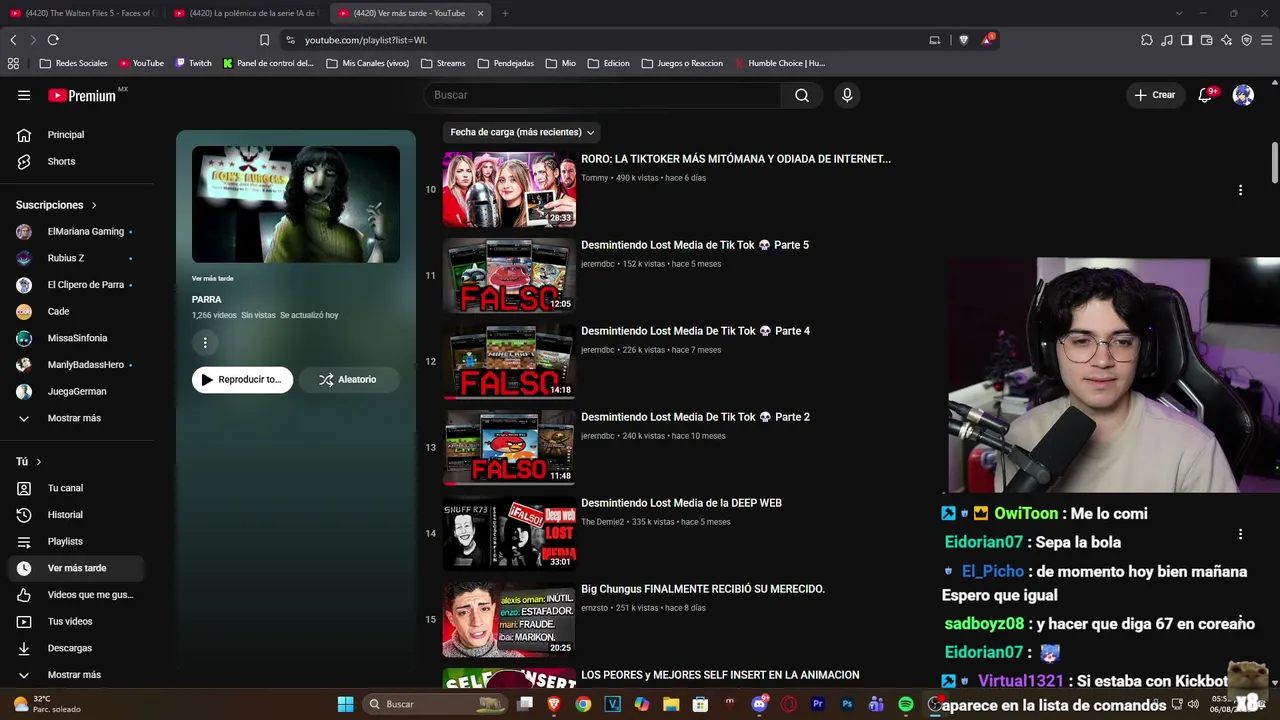This screenshot has width=1280, height=720.
Task: Open the Rubius Z subscription
Action: (x=76, y=258)
